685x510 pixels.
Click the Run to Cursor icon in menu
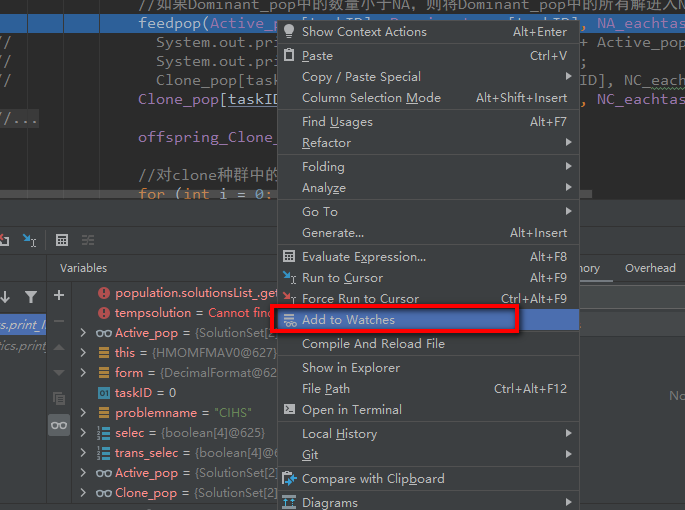point(289,277)
